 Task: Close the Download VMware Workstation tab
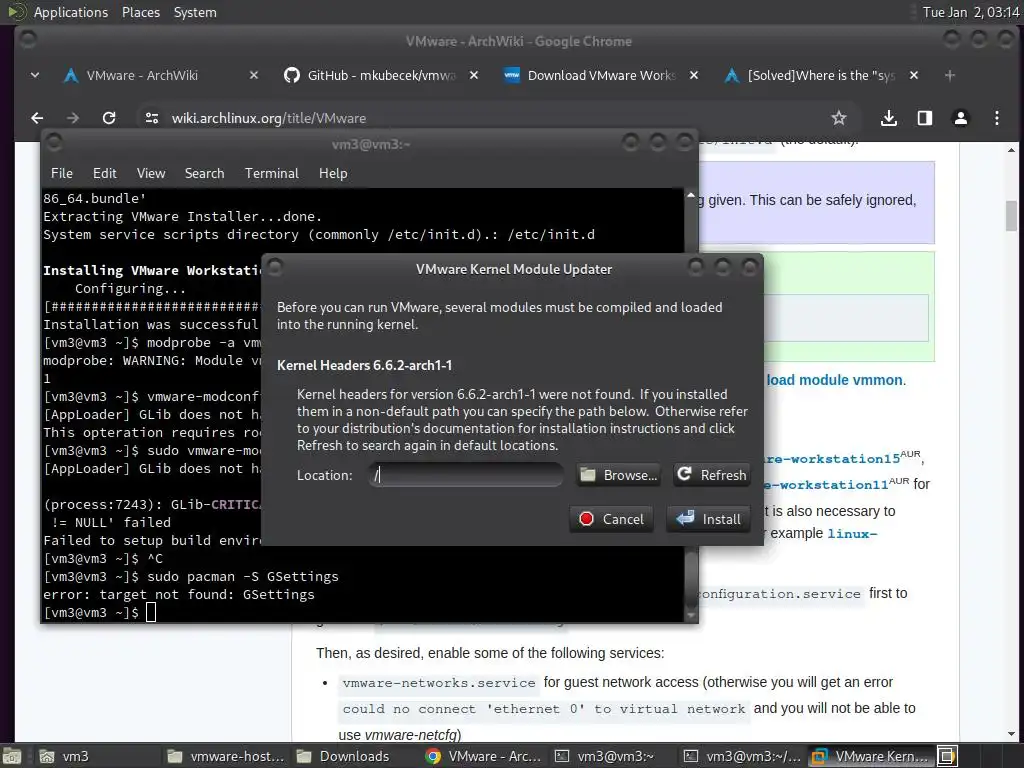[x=694, y=76]
